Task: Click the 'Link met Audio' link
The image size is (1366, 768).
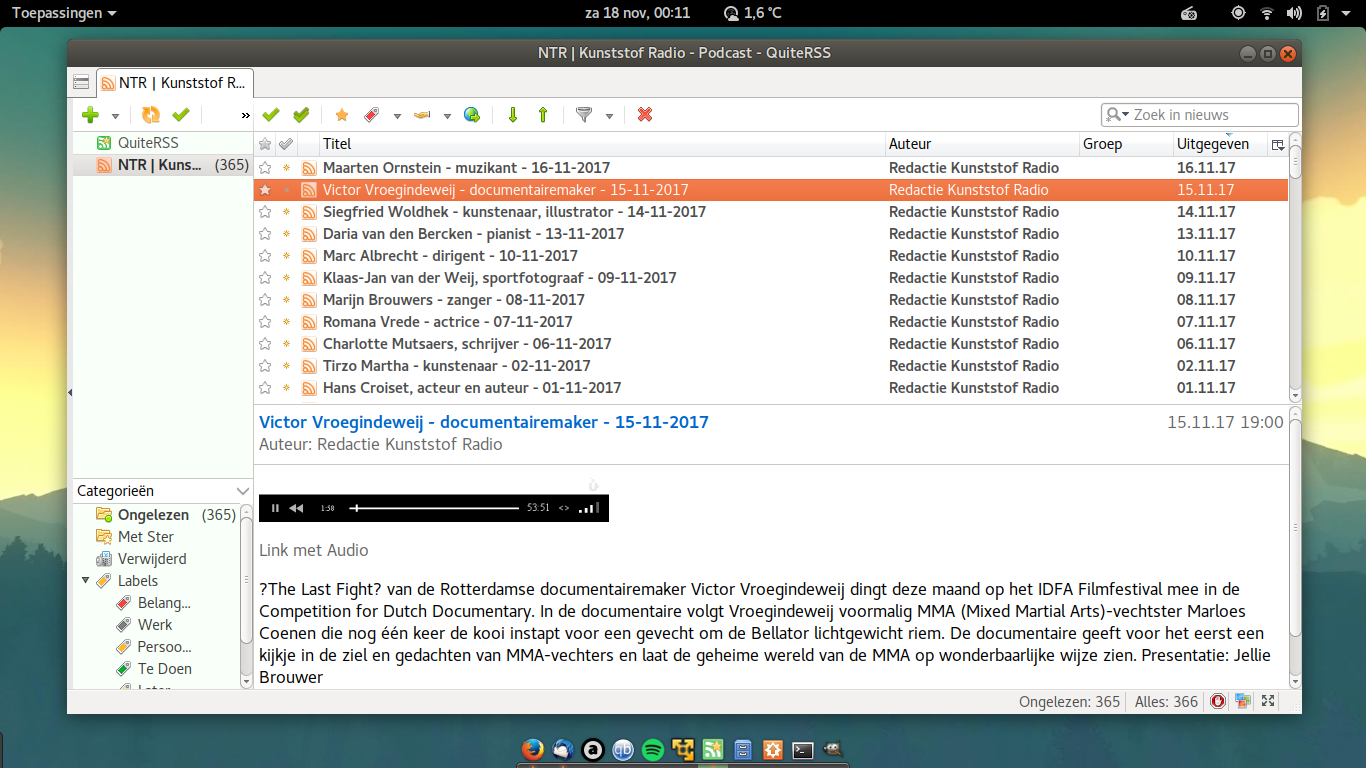Action: (314, 550)
